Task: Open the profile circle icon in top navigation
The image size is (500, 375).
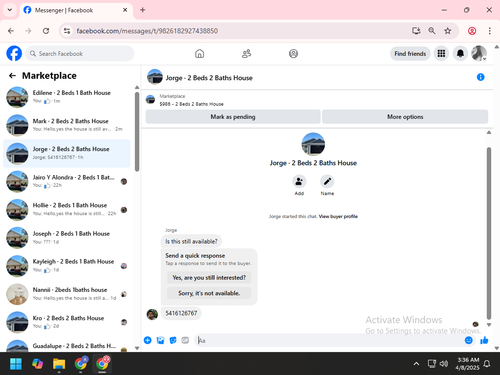Action: tap(293, 53)
